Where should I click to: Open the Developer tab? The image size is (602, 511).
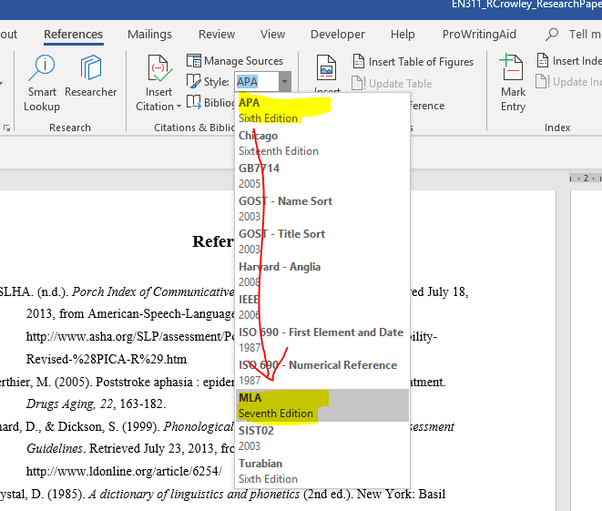[337, 34]
